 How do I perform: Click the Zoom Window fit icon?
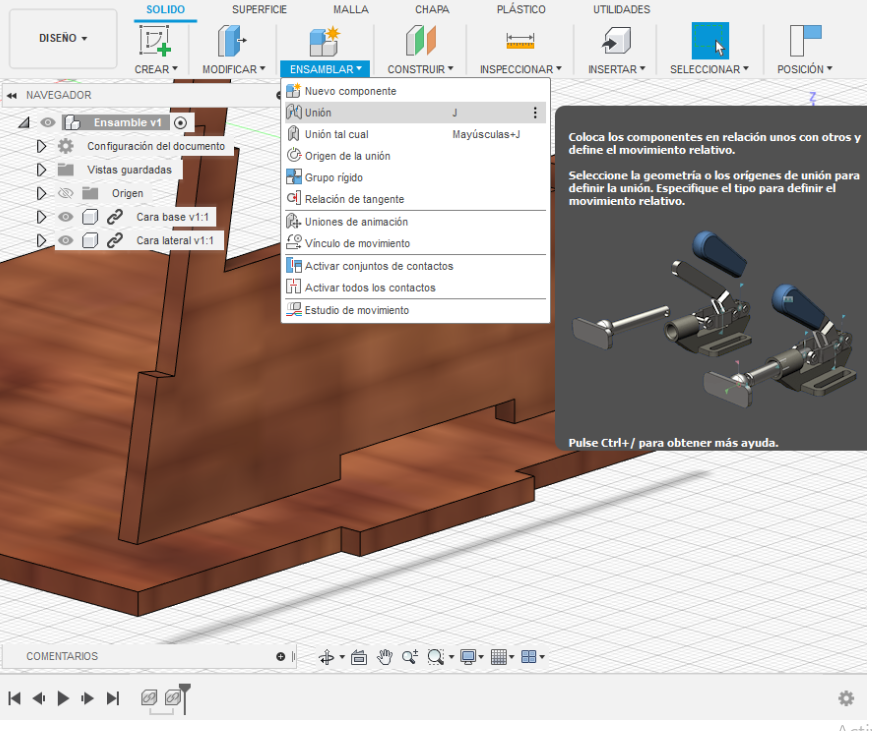(435, 657)
